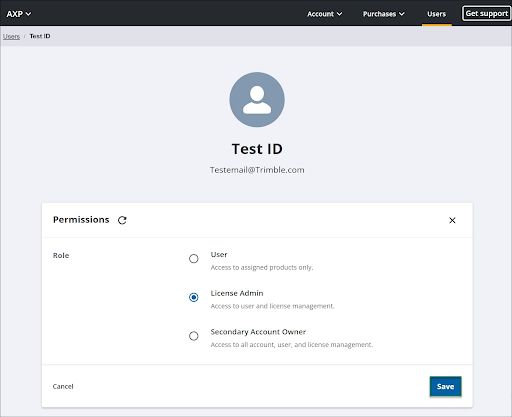Select the License Admin radio button
Image resolution: width=512 pixels, height=417 pixels.
pos(194,297)
